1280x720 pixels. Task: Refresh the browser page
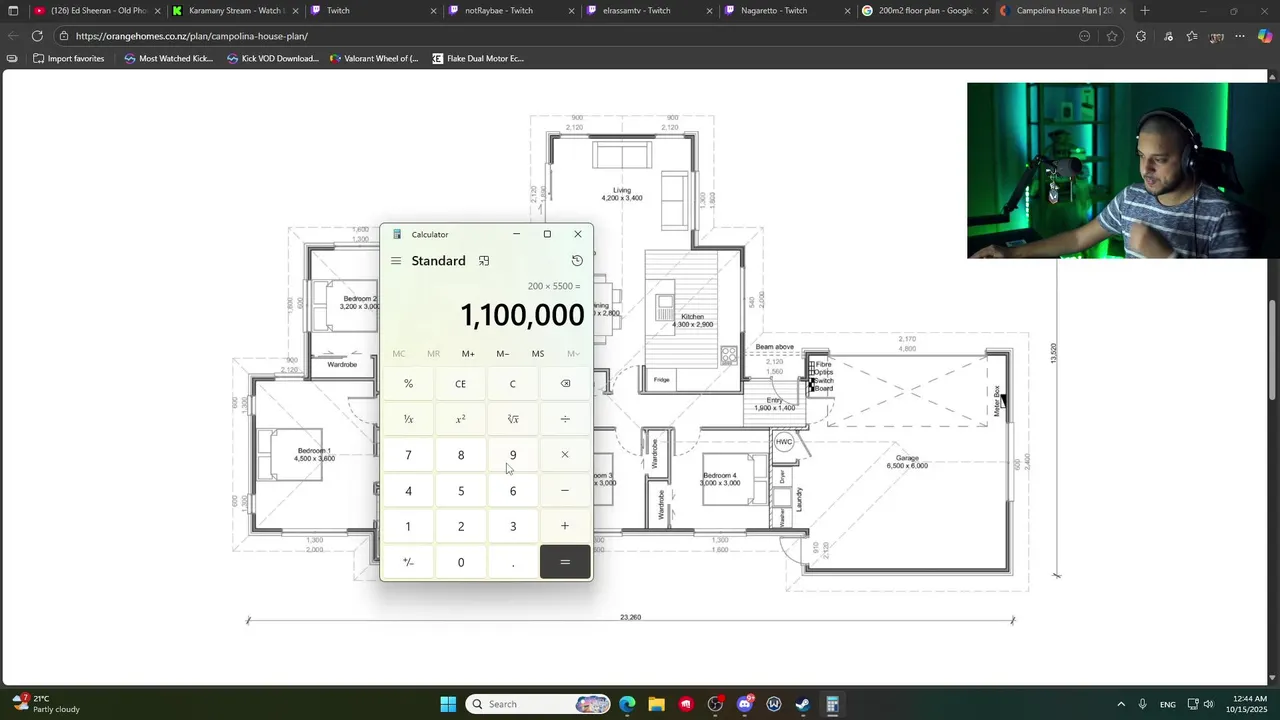[x=37, y=36]
